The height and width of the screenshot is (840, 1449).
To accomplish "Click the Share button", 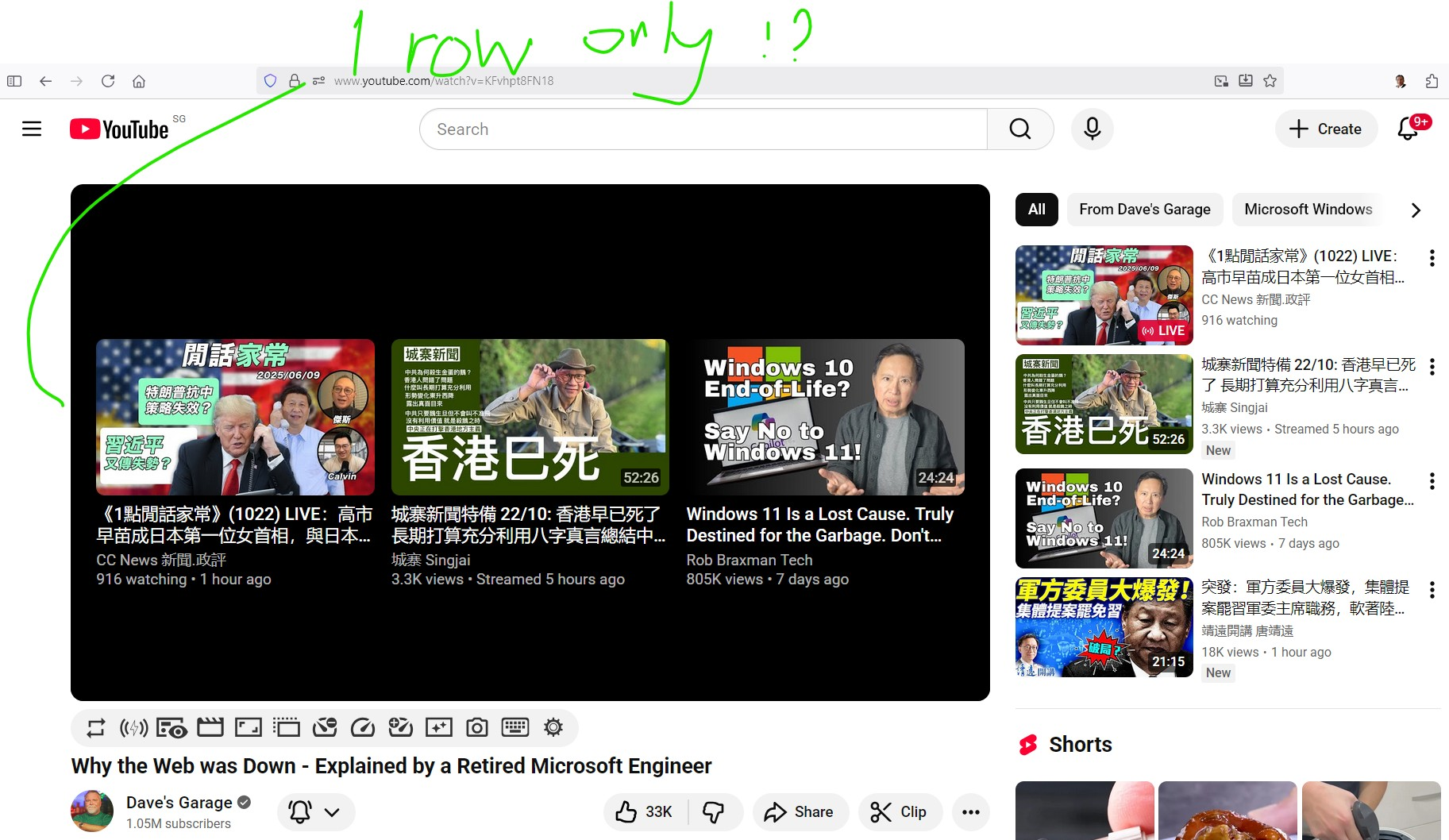I will pos(800,812).
